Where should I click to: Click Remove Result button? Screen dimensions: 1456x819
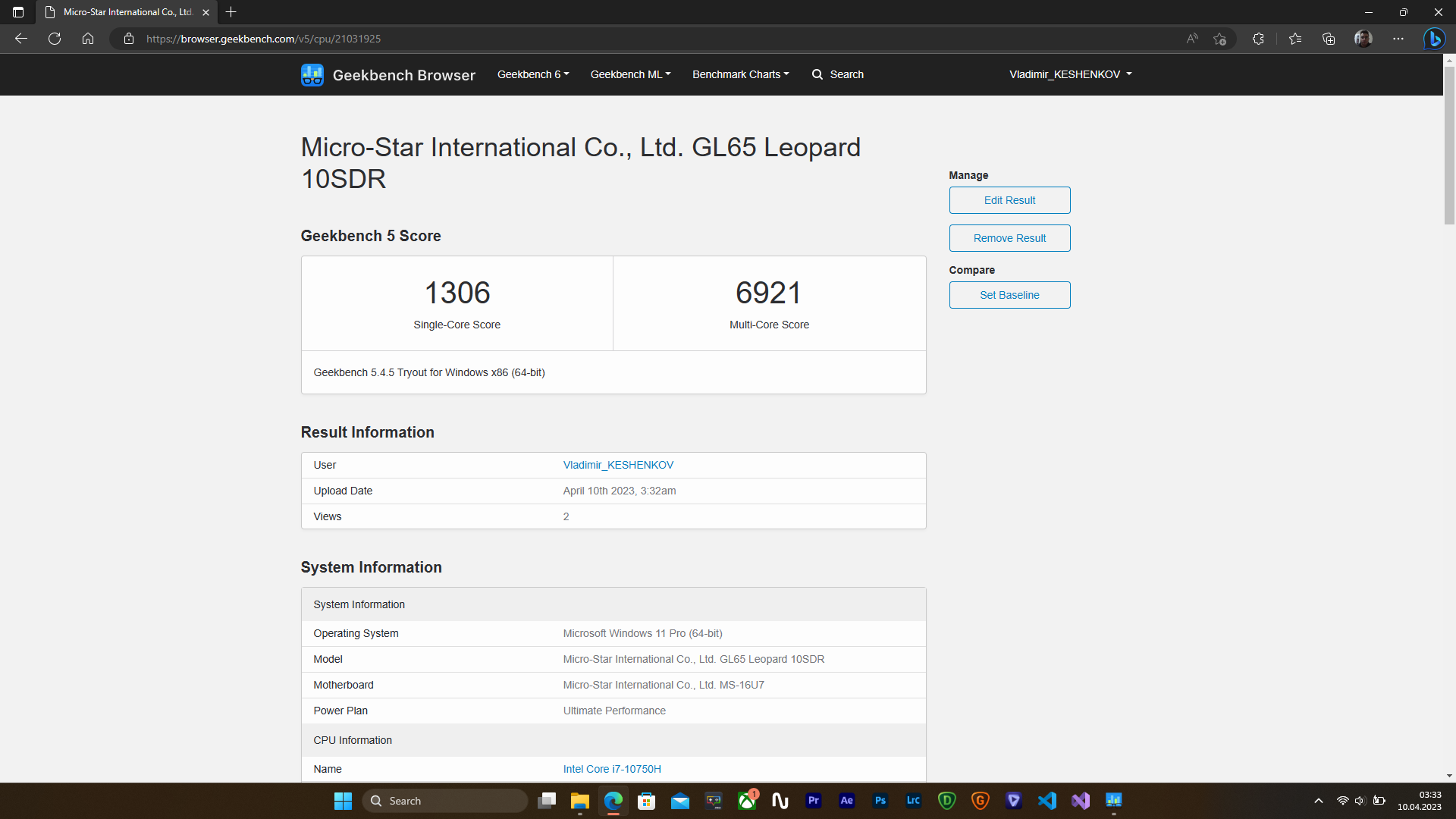click(1009, 238)
